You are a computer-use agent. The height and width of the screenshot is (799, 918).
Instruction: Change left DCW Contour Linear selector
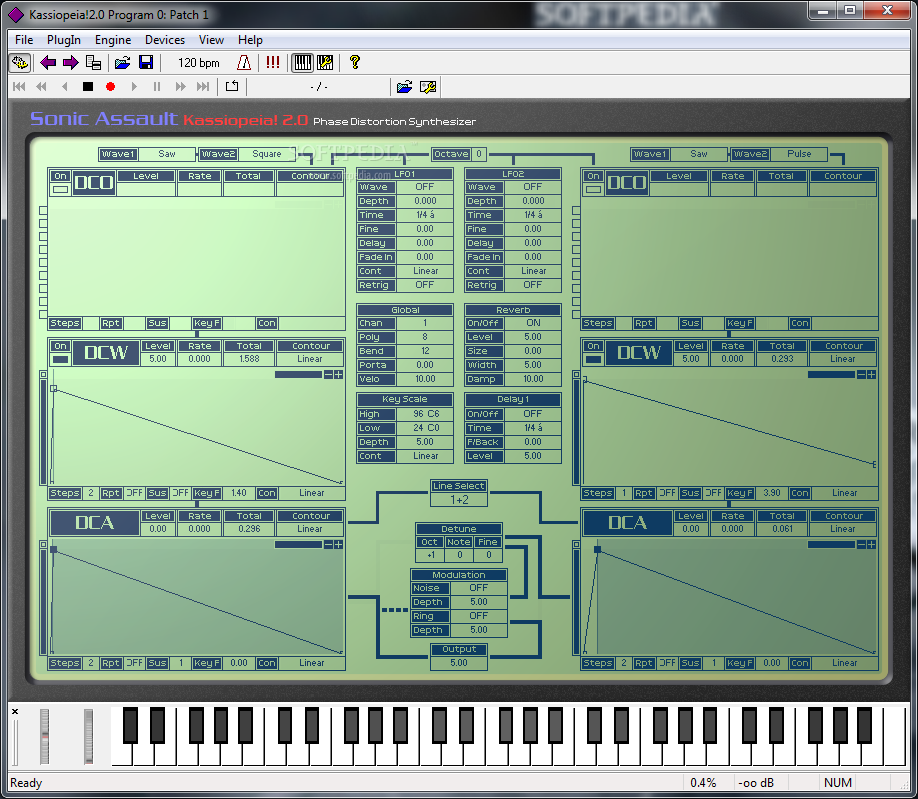pyautogui.click(x=310, y=359)
